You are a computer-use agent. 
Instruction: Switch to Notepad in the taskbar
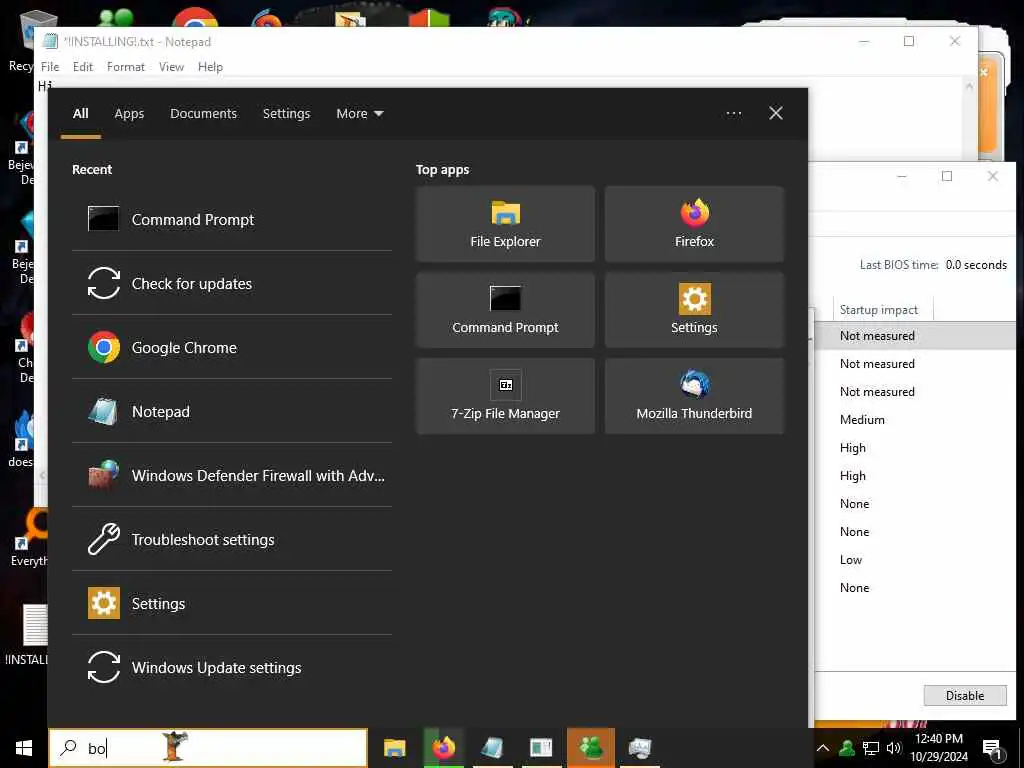tap(492, 748)
